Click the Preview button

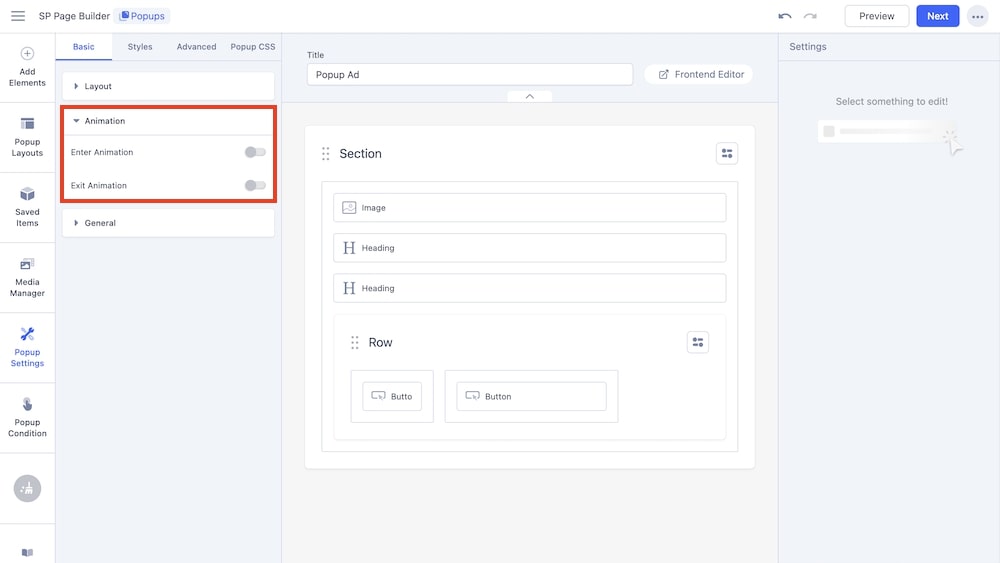coord(876,16)
